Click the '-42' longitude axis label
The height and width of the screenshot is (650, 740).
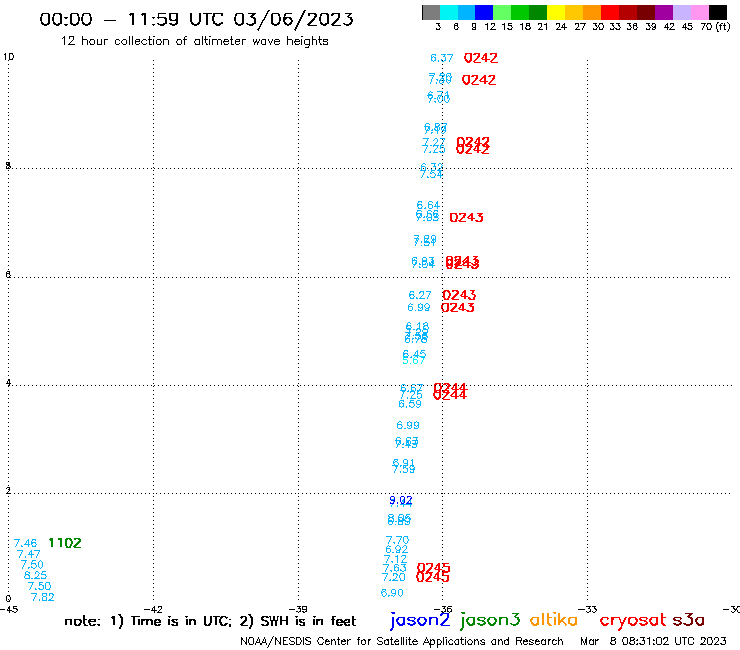[x=153, y=609]
